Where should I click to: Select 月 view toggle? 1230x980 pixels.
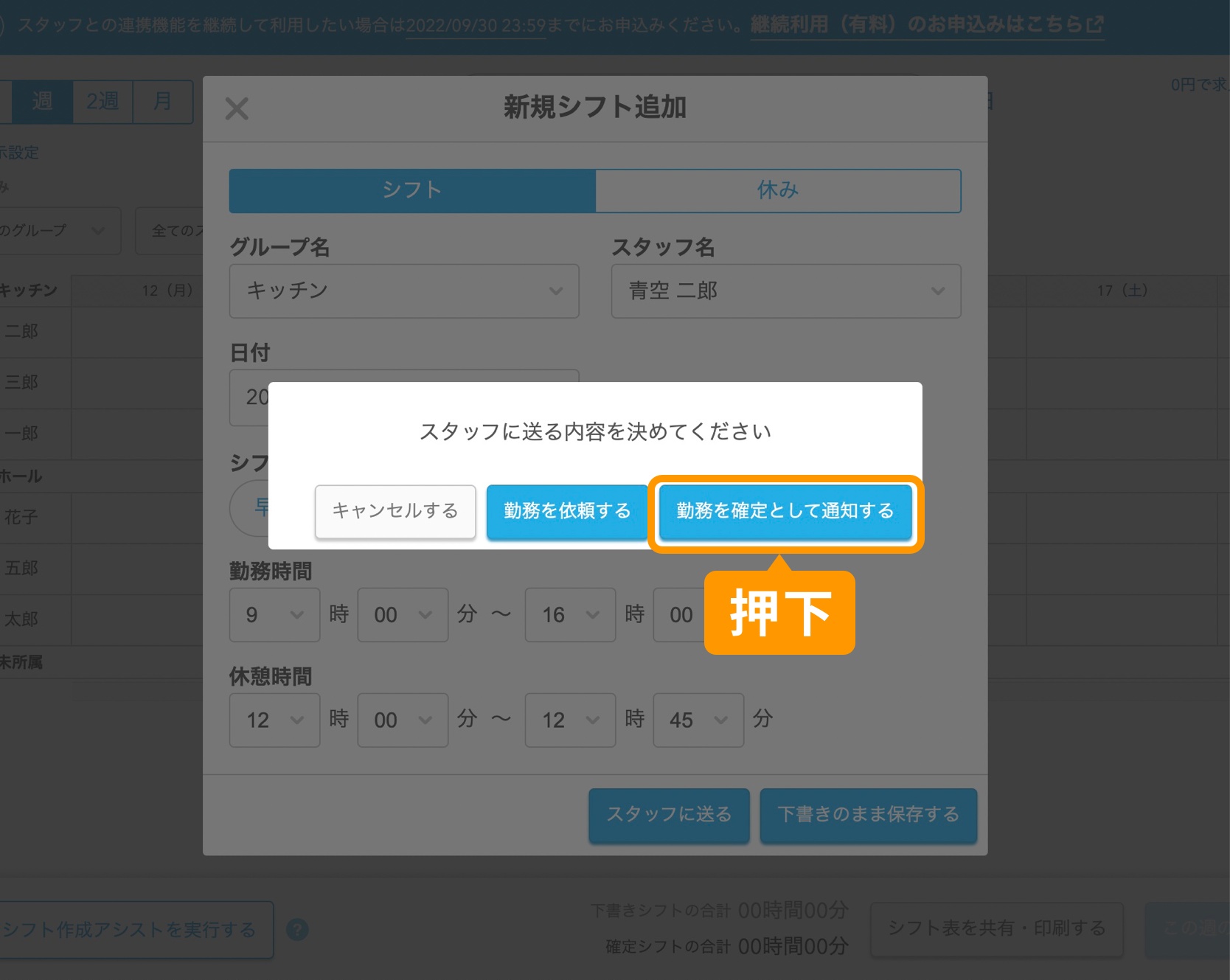[162, 101]
